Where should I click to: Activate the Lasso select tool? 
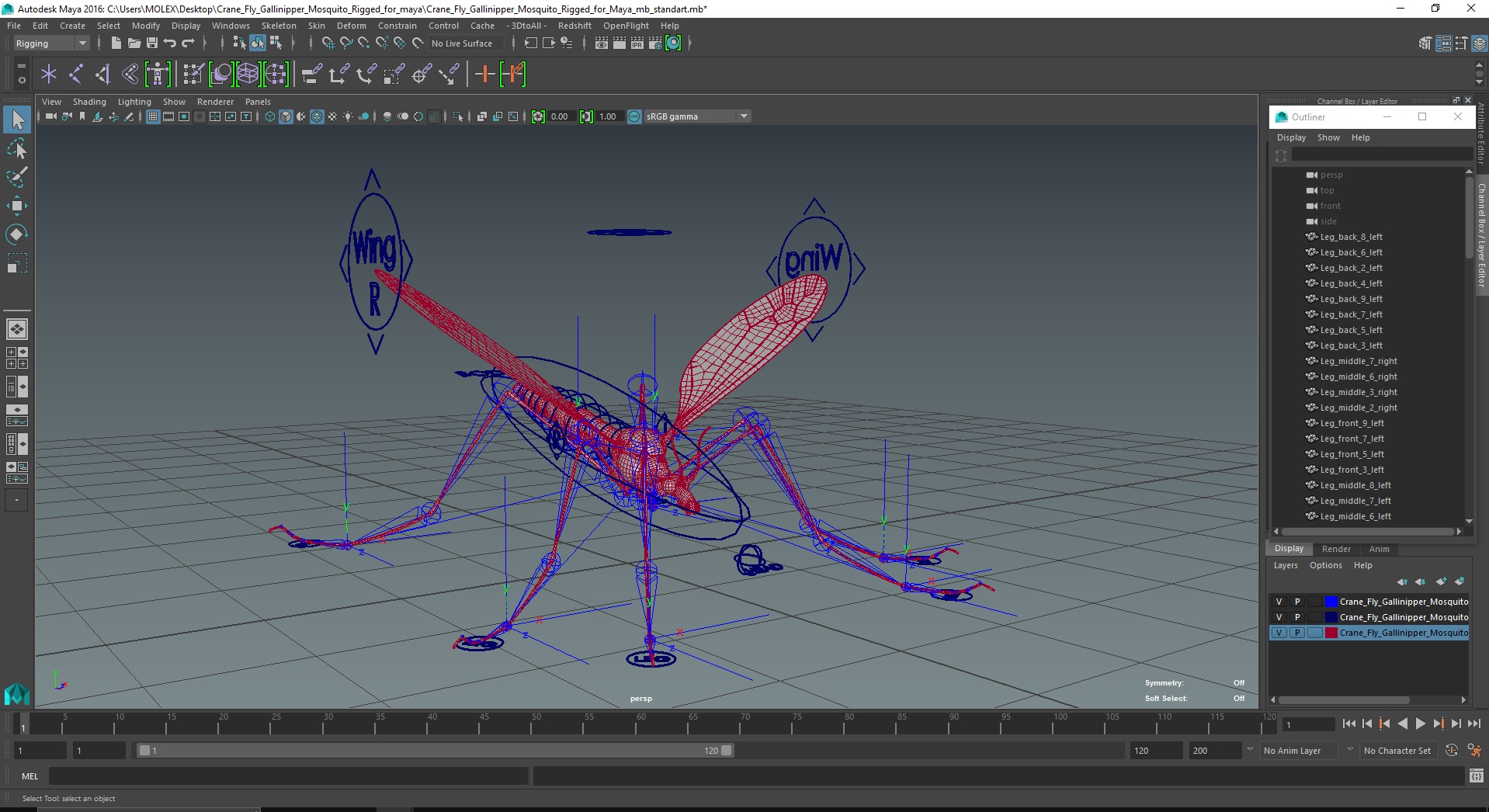[17, 148]
